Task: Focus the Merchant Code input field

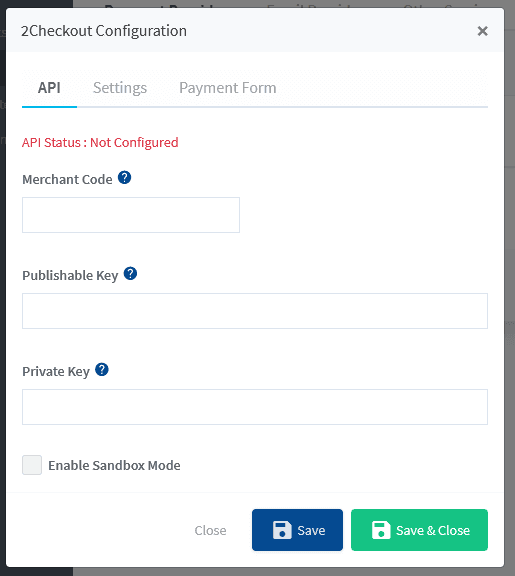Action: pos(131,215)
